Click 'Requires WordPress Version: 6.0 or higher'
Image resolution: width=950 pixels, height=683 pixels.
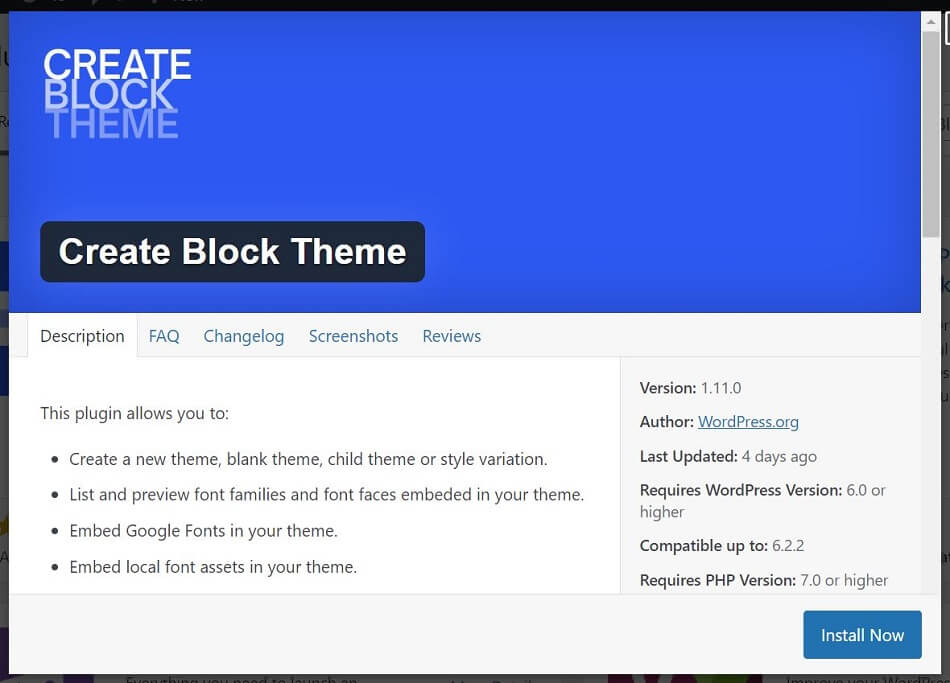click(763, 501)
